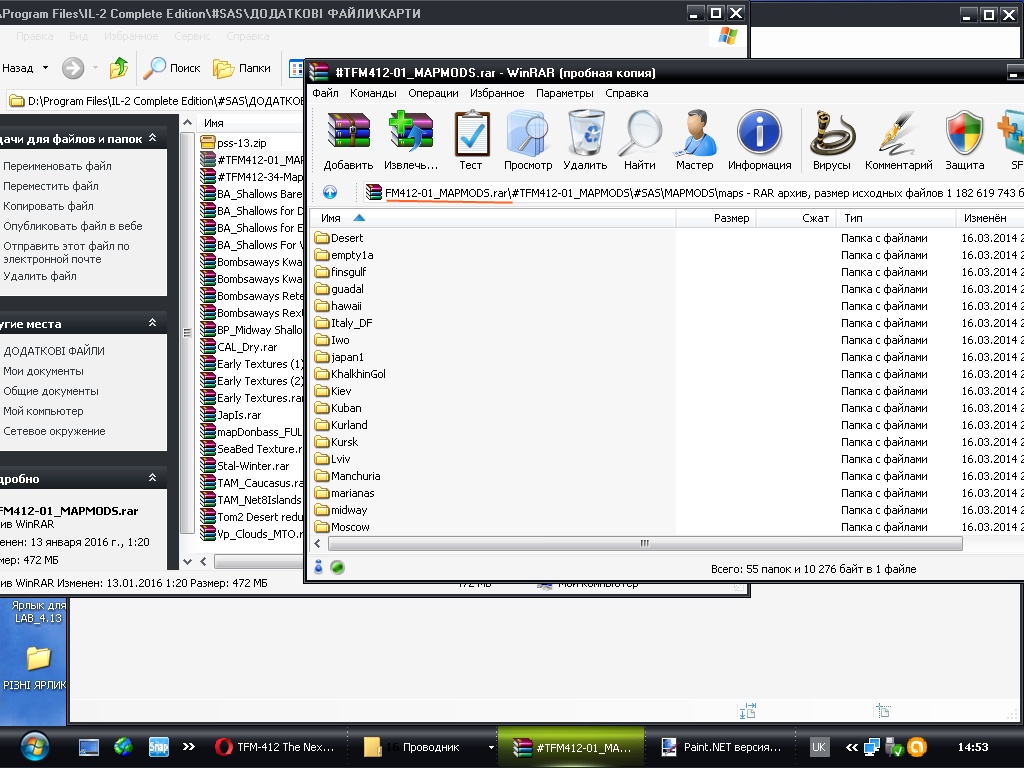Select CAL_Dry.rar in Explorer list
1024x768 pixels.
click(x=239, y=347)
